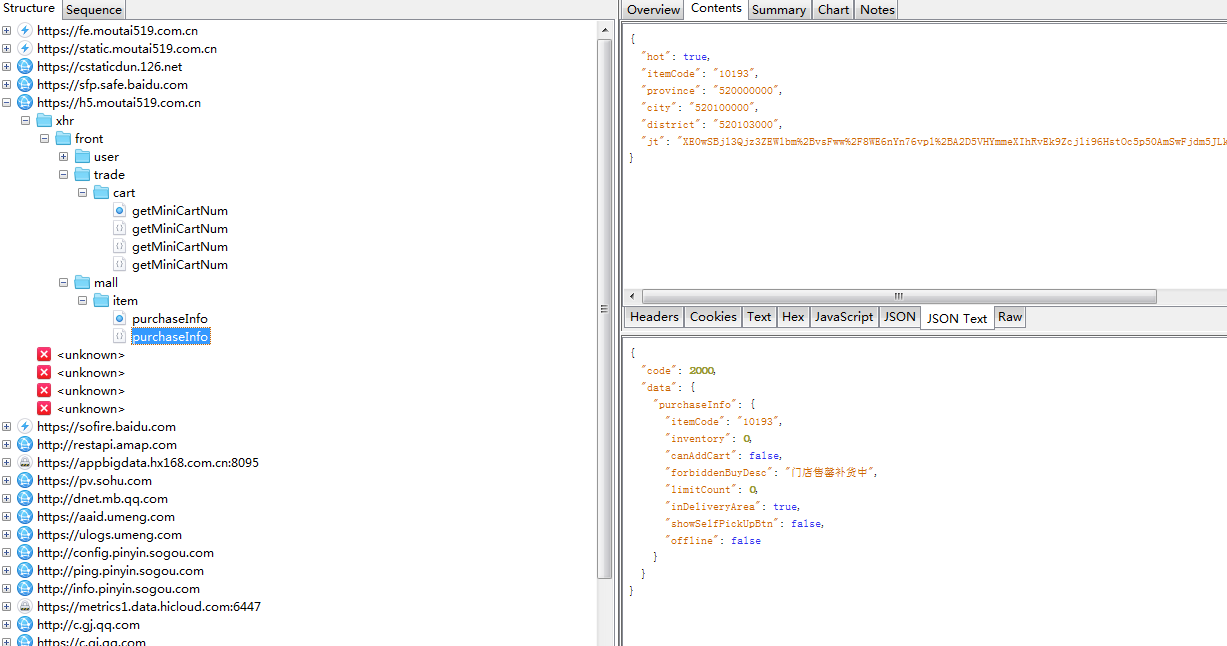This screenshot has height=646, width=1227.
Task: Select the highlighted purchaseInfo request
Action: [x=170, y=337]
